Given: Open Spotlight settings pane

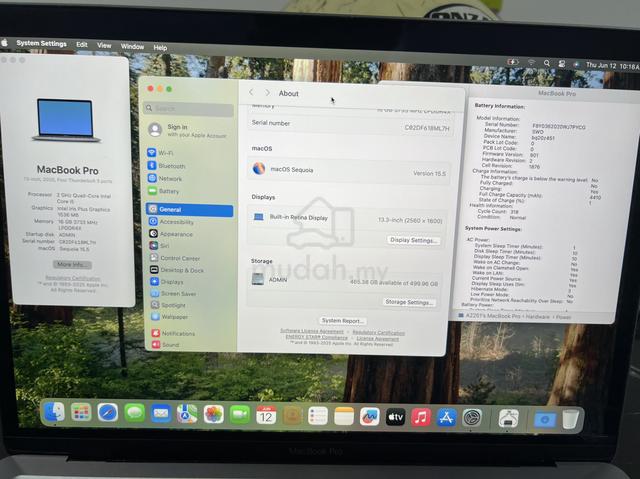Looking at the screenshot, I should [x=189, y=305].
